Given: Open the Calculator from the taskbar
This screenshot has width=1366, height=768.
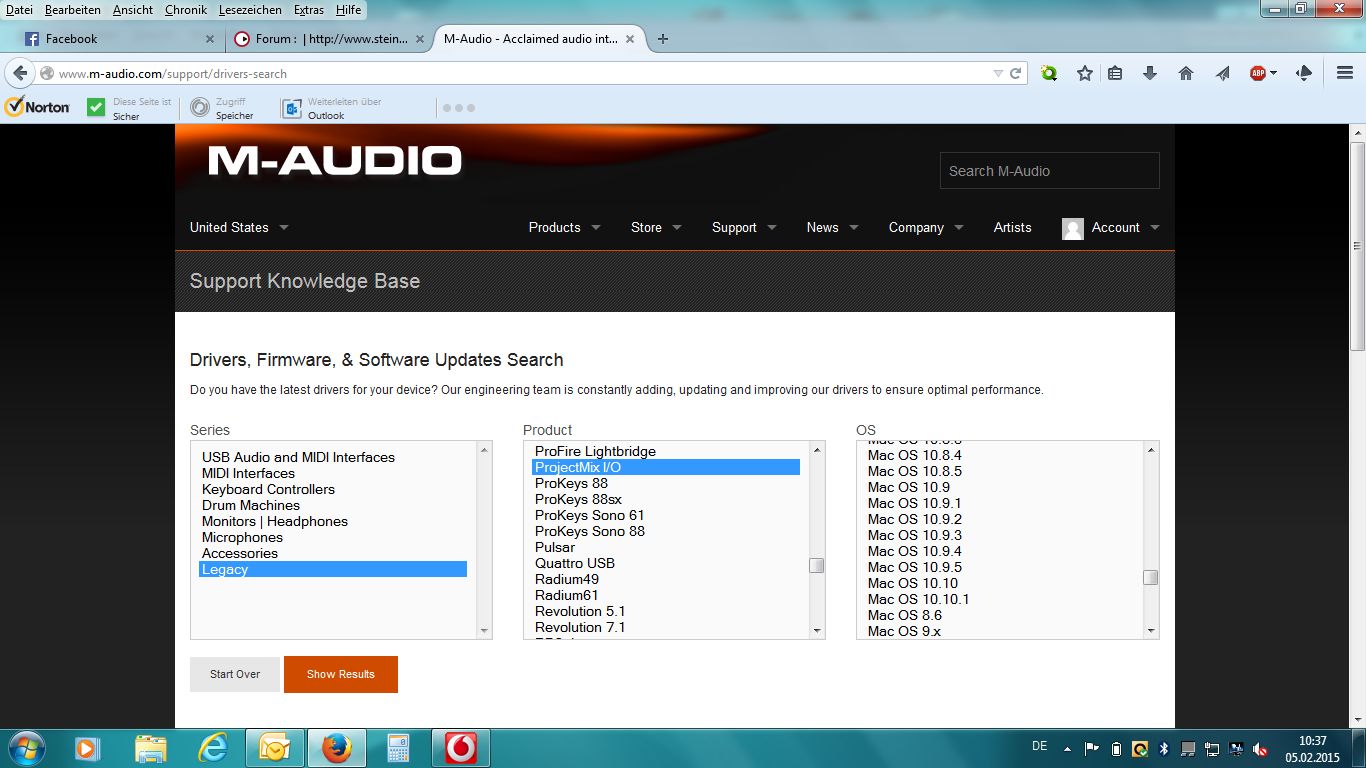Looking at the screenshot, I should click(398, 748).
